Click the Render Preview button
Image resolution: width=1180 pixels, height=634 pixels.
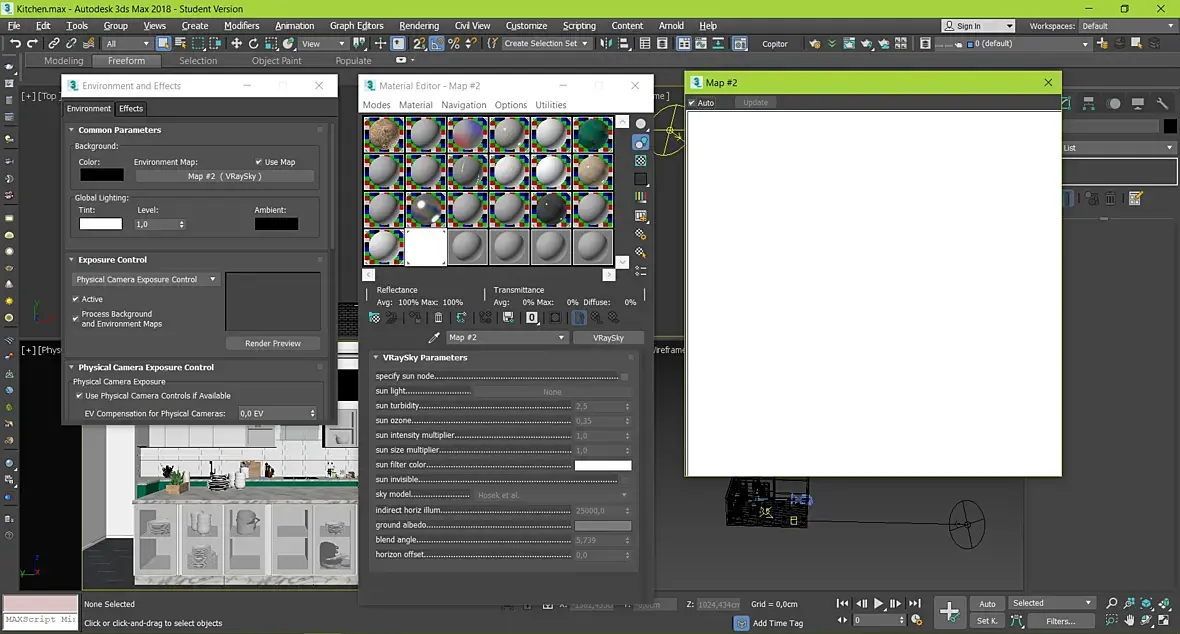(272, 343)
